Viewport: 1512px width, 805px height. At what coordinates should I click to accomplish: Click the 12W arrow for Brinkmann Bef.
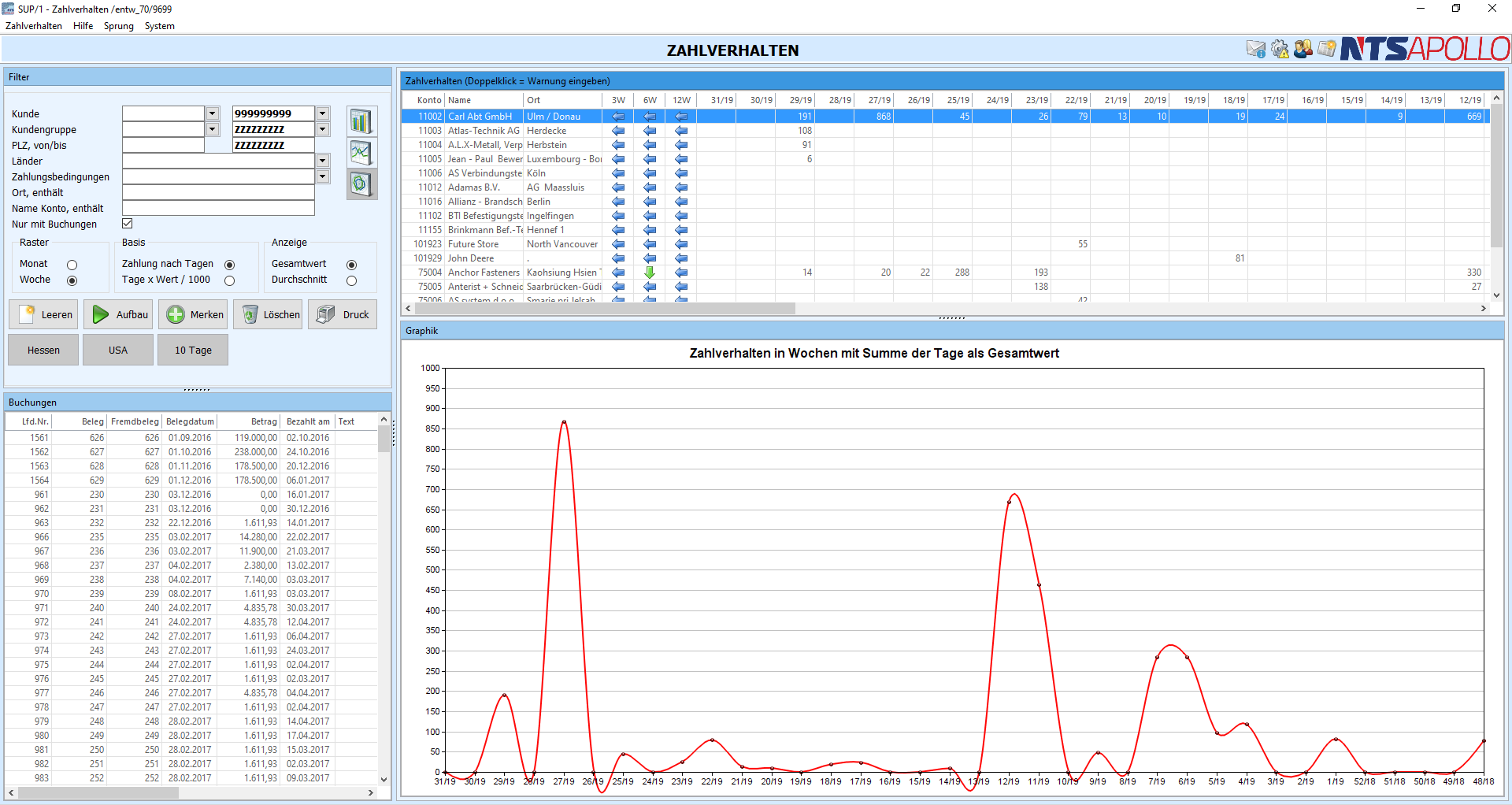[x=681, y=230]
